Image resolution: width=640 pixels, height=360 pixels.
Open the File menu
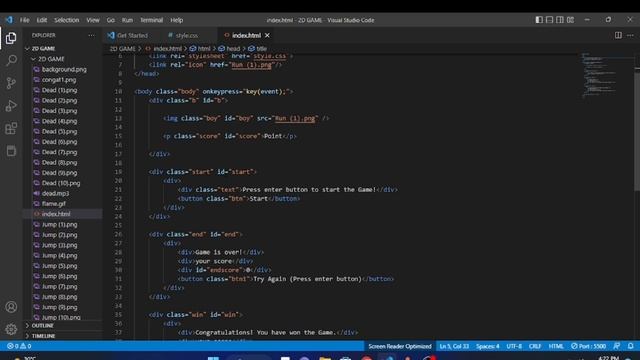tap(24, 20)
